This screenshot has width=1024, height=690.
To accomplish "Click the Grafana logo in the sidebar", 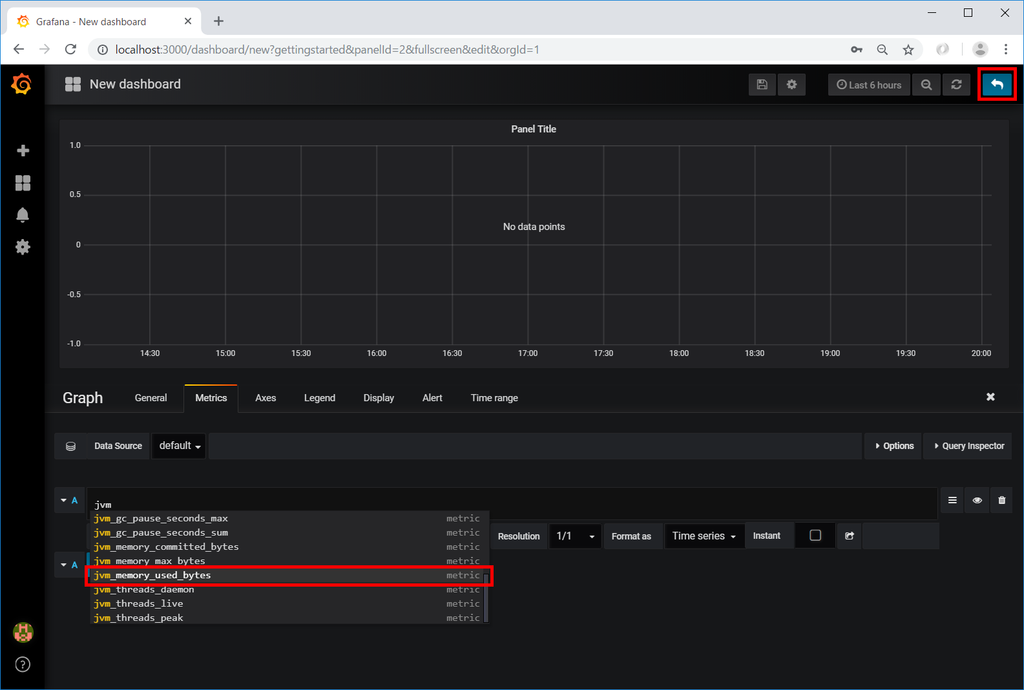I will (22, 84).
